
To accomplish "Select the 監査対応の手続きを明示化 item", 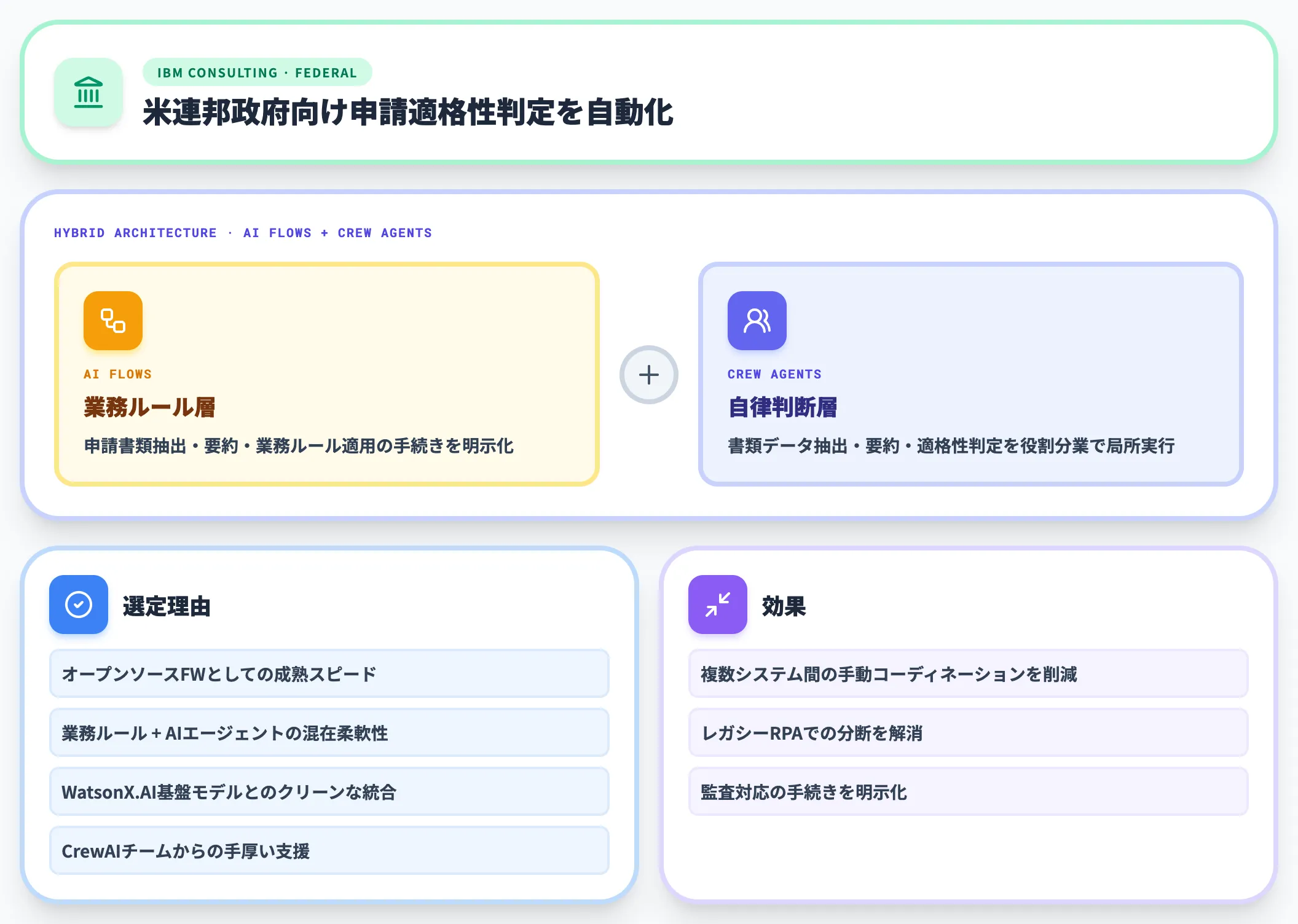I will click(x=969, y=791).
